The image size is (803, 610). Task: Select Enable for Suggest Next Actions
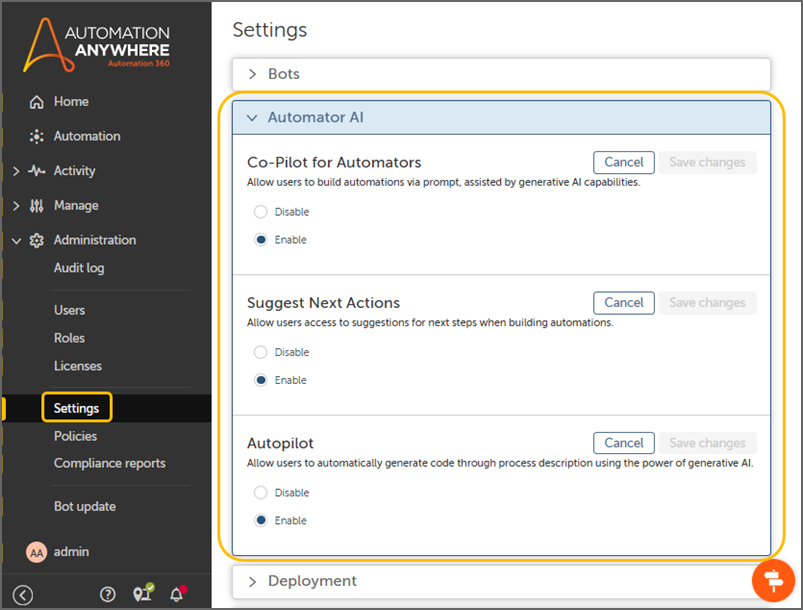[261, 380]
